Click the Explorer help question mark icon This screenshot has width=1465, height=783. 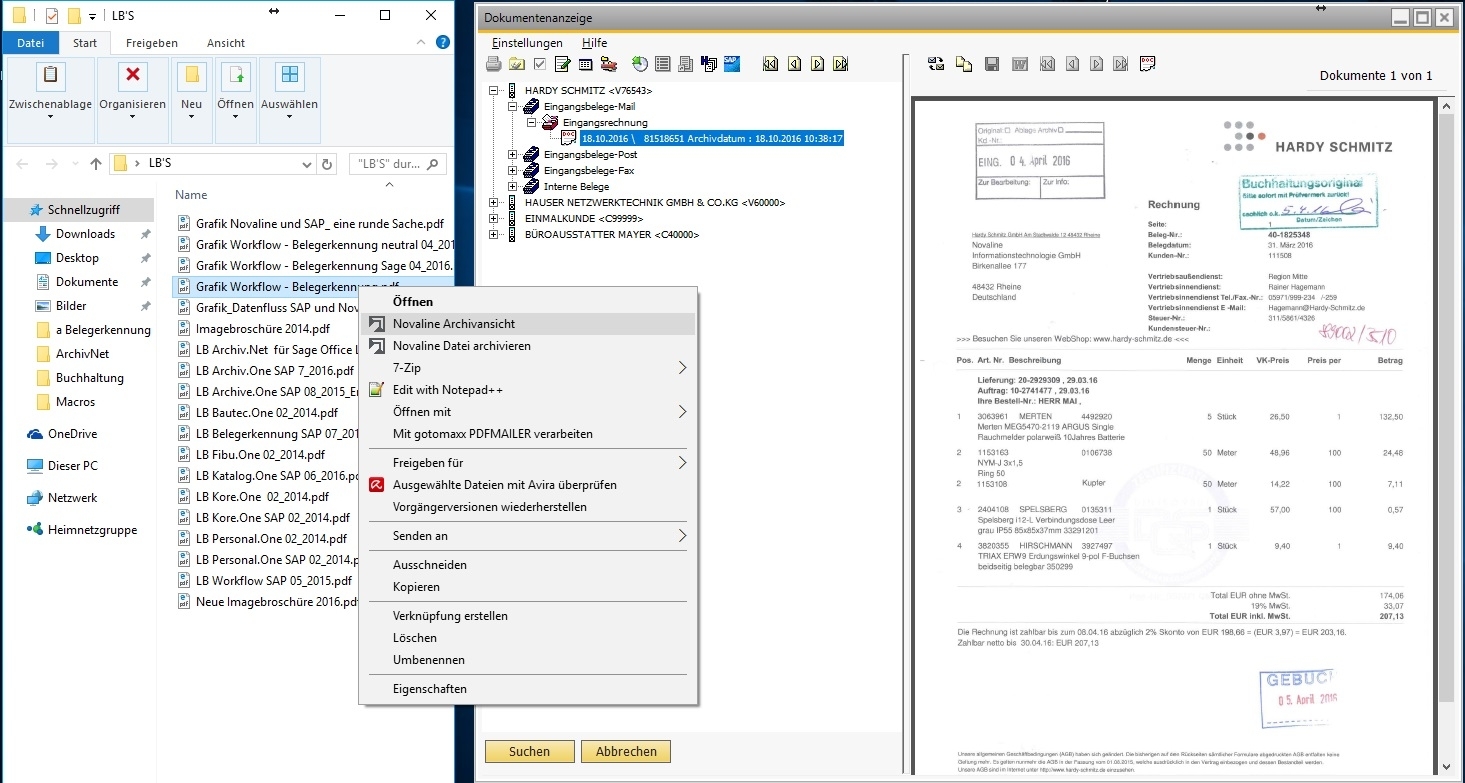(442, 43)
